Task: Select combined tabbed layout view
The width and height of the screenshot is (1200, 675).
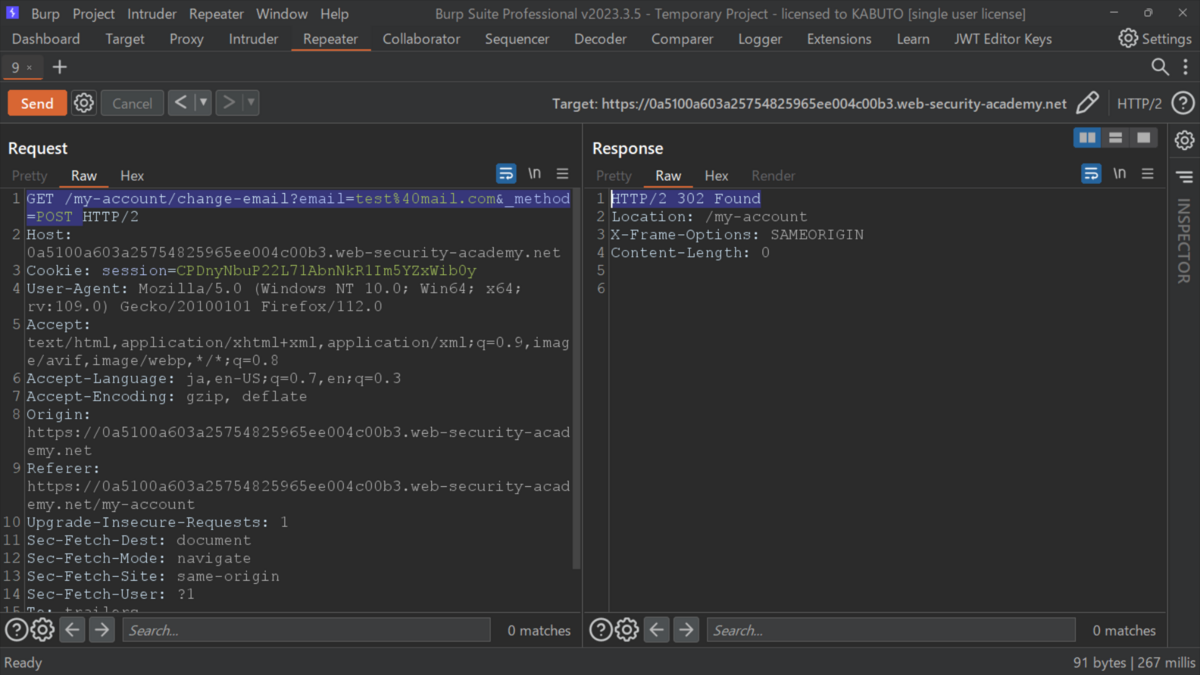Action: point(1143,138)
